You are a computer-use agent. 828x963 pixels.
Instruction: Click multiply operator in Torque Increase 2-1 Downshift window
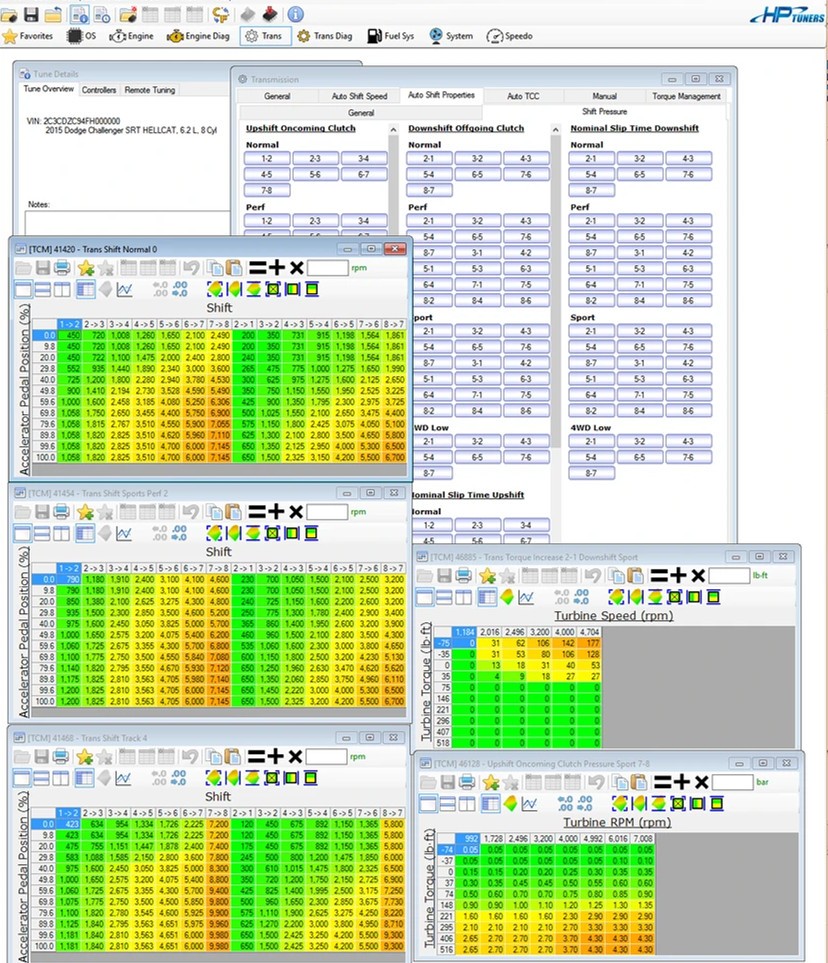click(698, 575)
